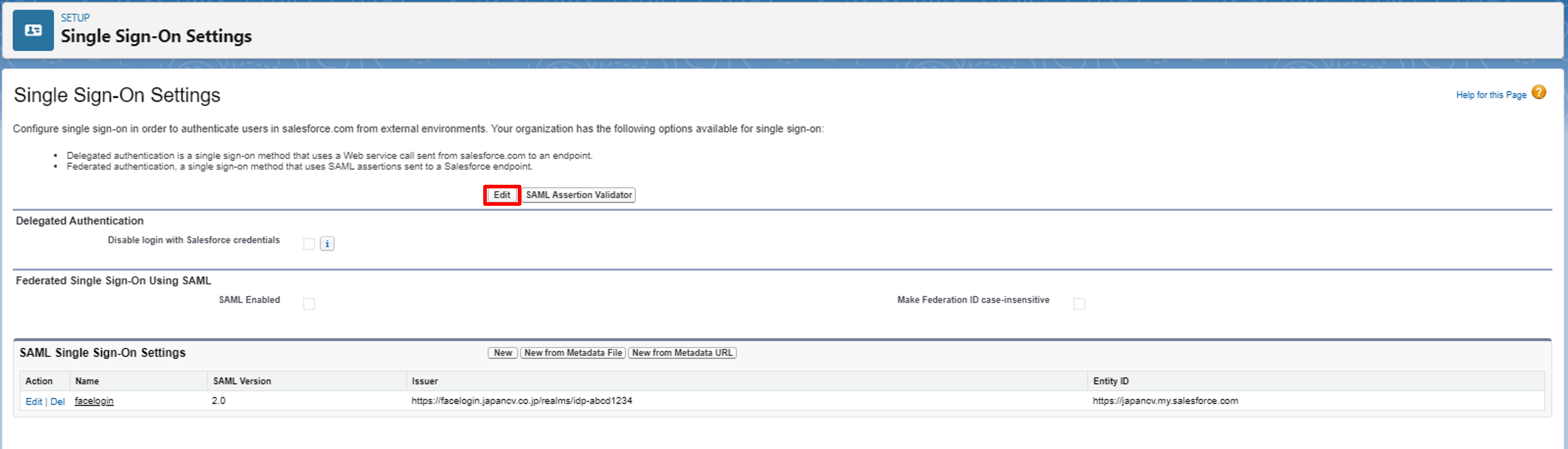
Task: Click the SAML Enabled label
Action: point(249,300)
